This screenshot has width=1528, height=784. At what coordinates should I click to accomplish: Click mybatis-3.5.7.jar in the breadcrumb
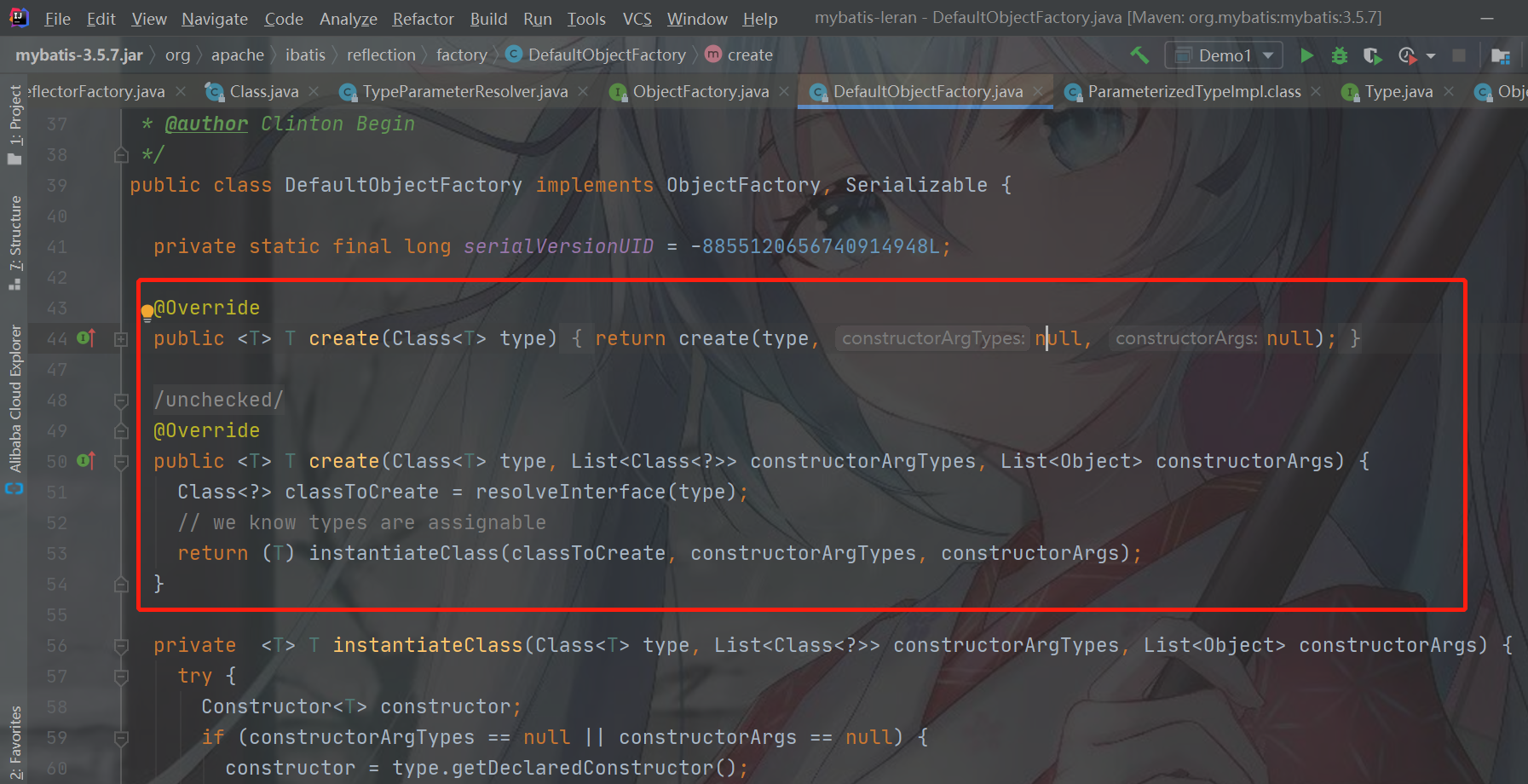tap(79, 55)
